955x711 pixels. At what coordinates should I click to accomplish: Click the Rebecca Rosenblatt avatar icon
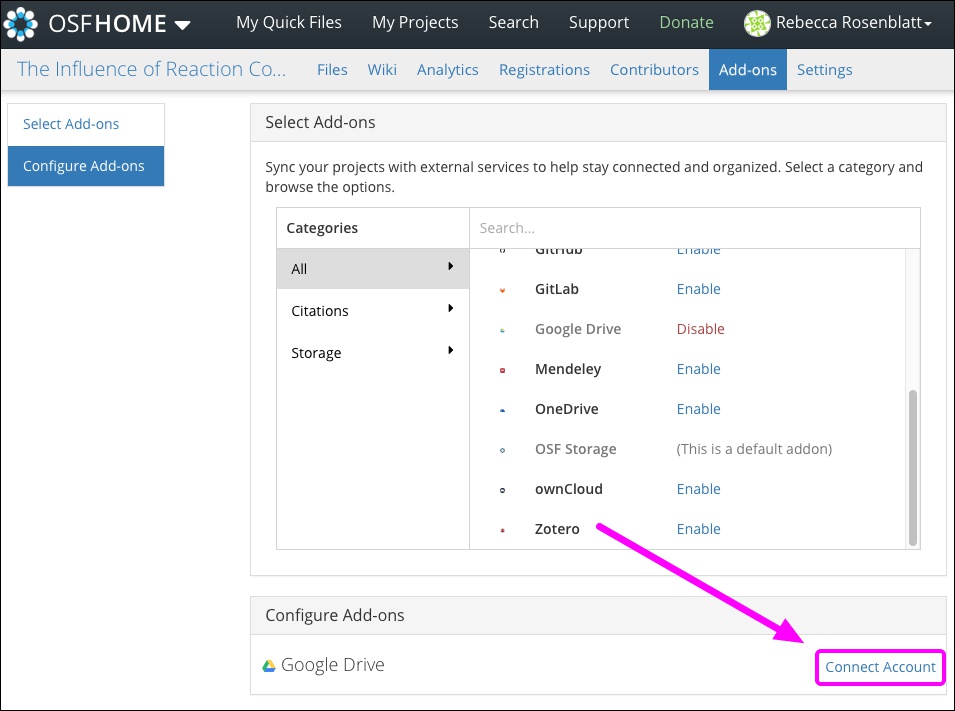[x=757, y=23]
